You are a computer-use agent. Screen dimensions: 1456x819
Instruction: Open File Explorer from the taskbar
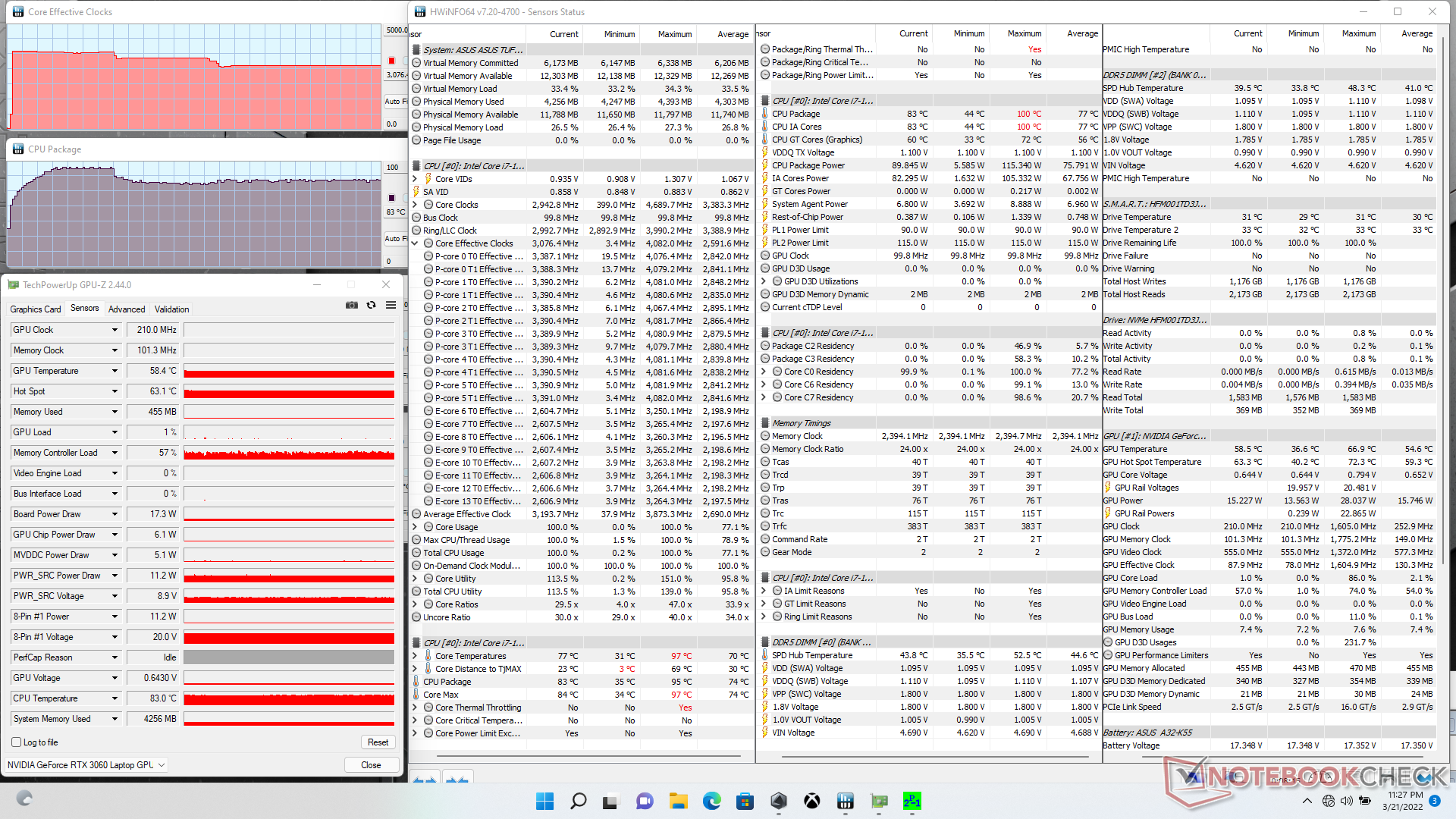(x=678, y=801)
